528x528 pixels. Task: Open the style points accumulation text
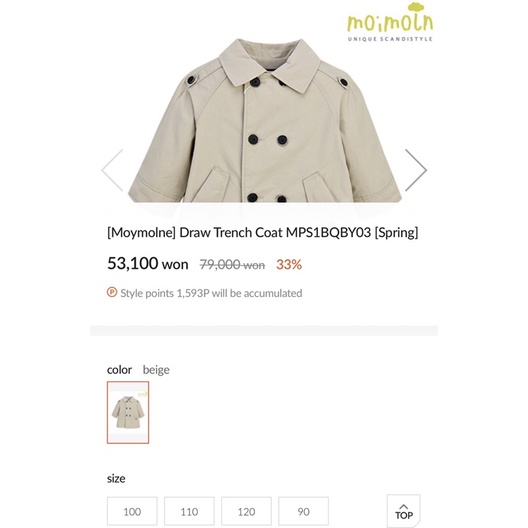(211, 293)
